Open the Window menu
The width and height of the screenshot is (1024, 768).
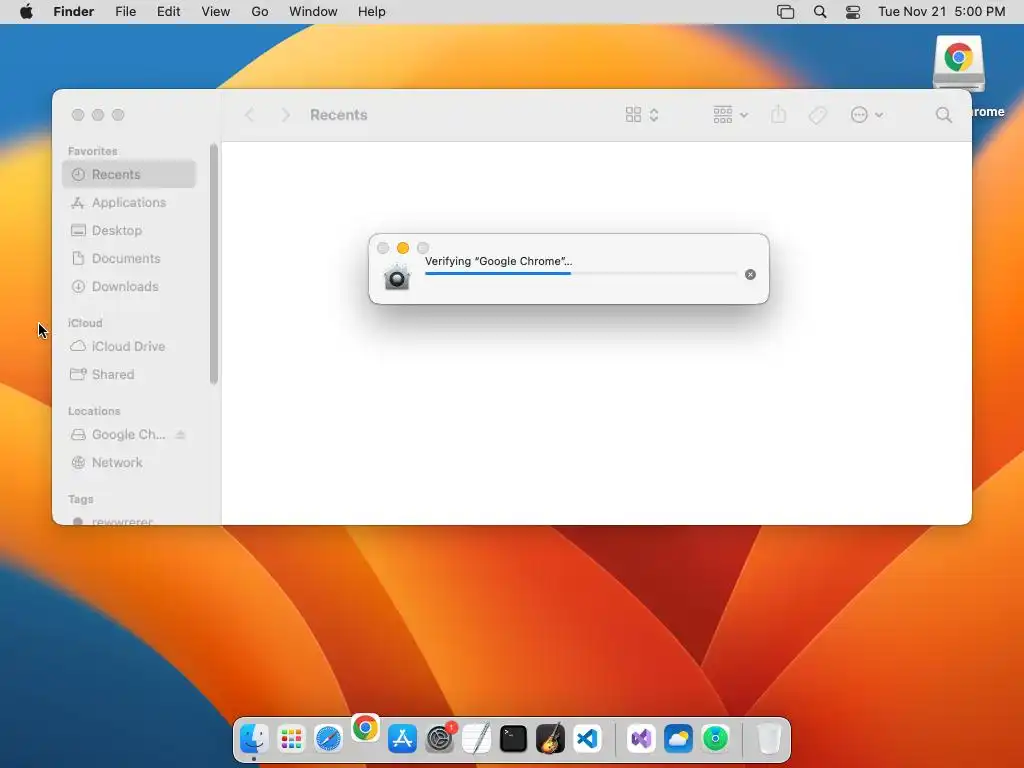tap(313, 12)
